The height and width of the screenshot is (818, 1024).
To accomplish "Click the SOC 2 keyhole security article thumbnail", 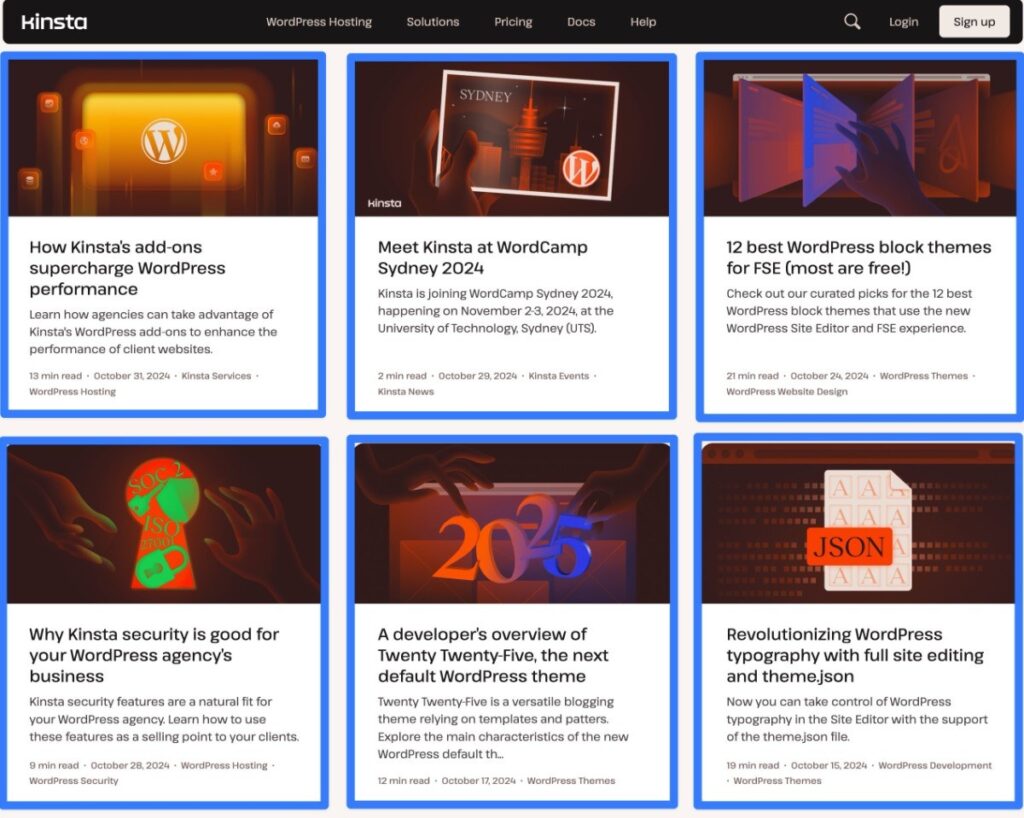I will 163,521.
